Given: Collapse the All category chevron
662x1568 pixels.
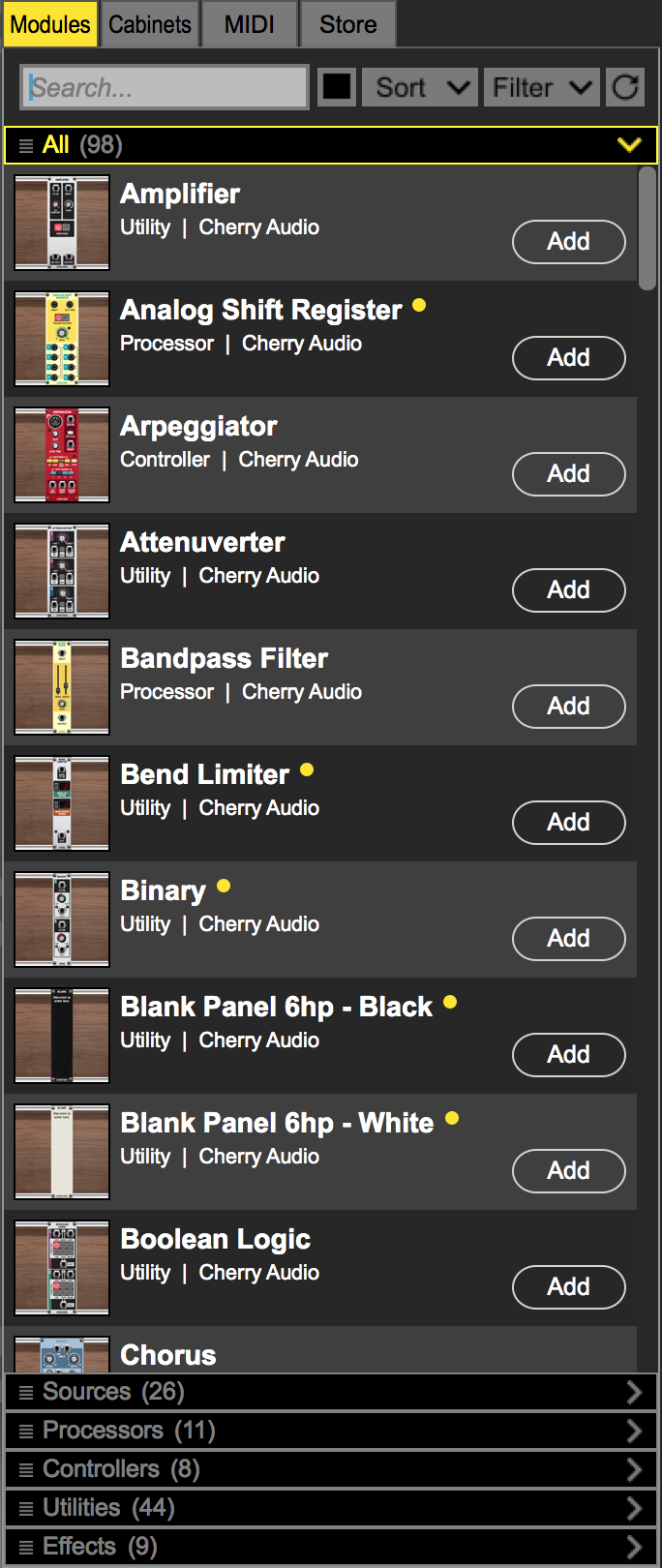Looking at the screenshot, I should click(629, 145).
